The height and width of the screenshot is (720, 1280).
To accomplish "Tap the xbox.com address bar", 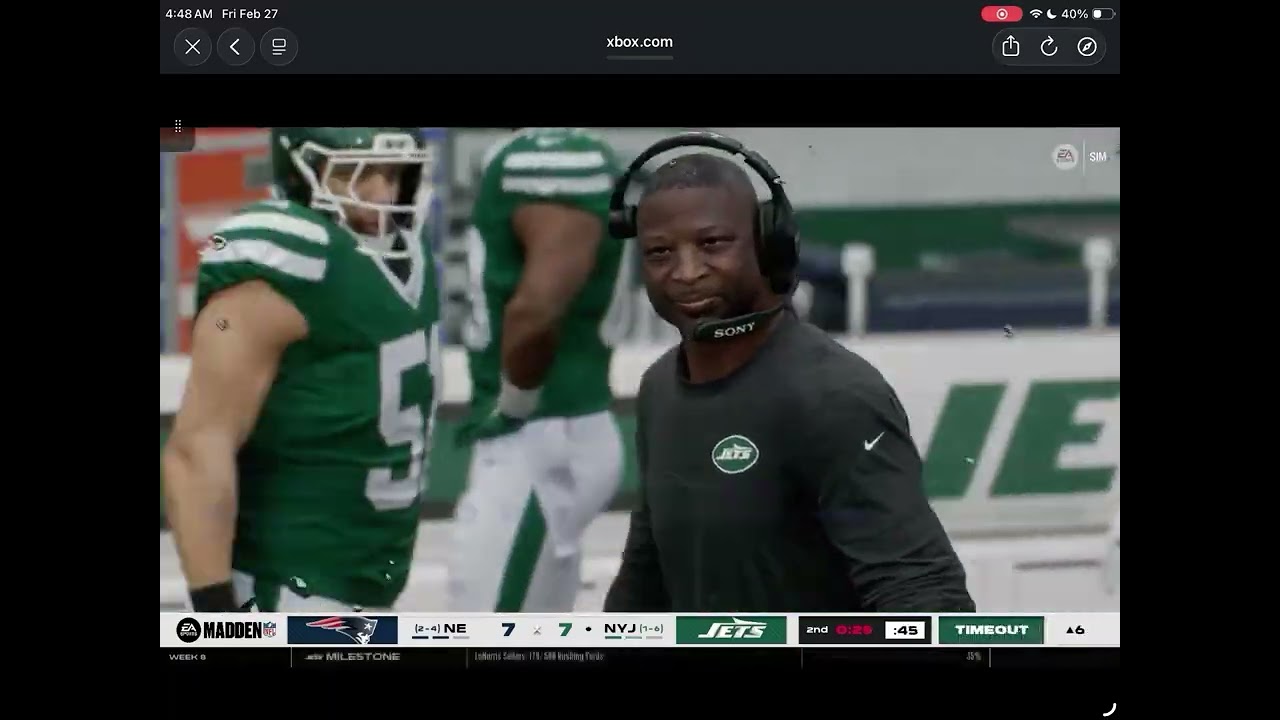I will click(639, 43).
